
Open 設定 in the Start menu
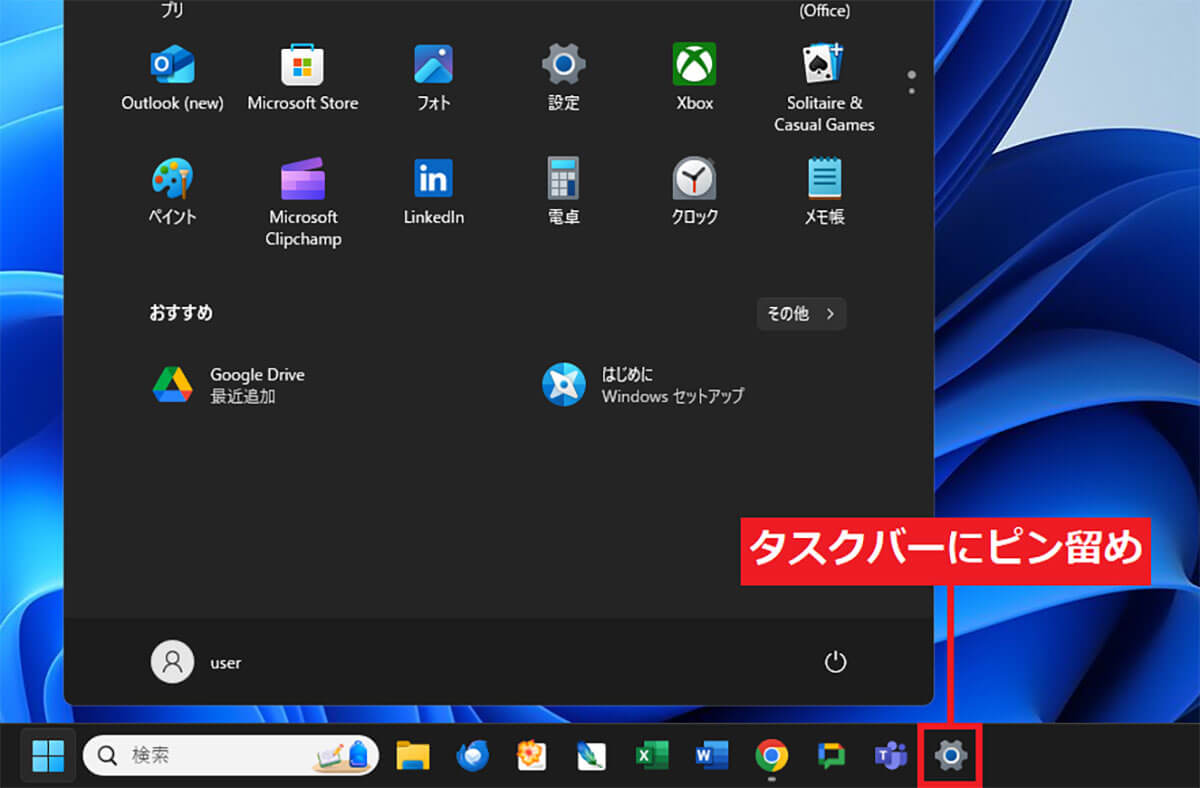pyautogui.click(x=564, y=78)
